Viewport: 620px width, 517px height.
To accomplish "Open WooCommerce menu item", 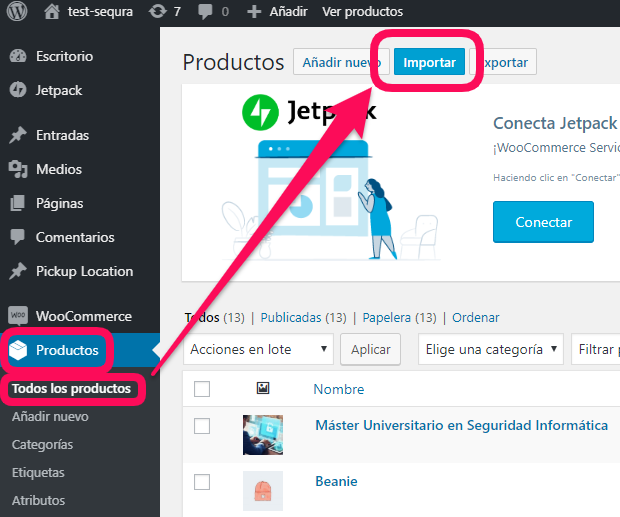I will pos(84,316).
